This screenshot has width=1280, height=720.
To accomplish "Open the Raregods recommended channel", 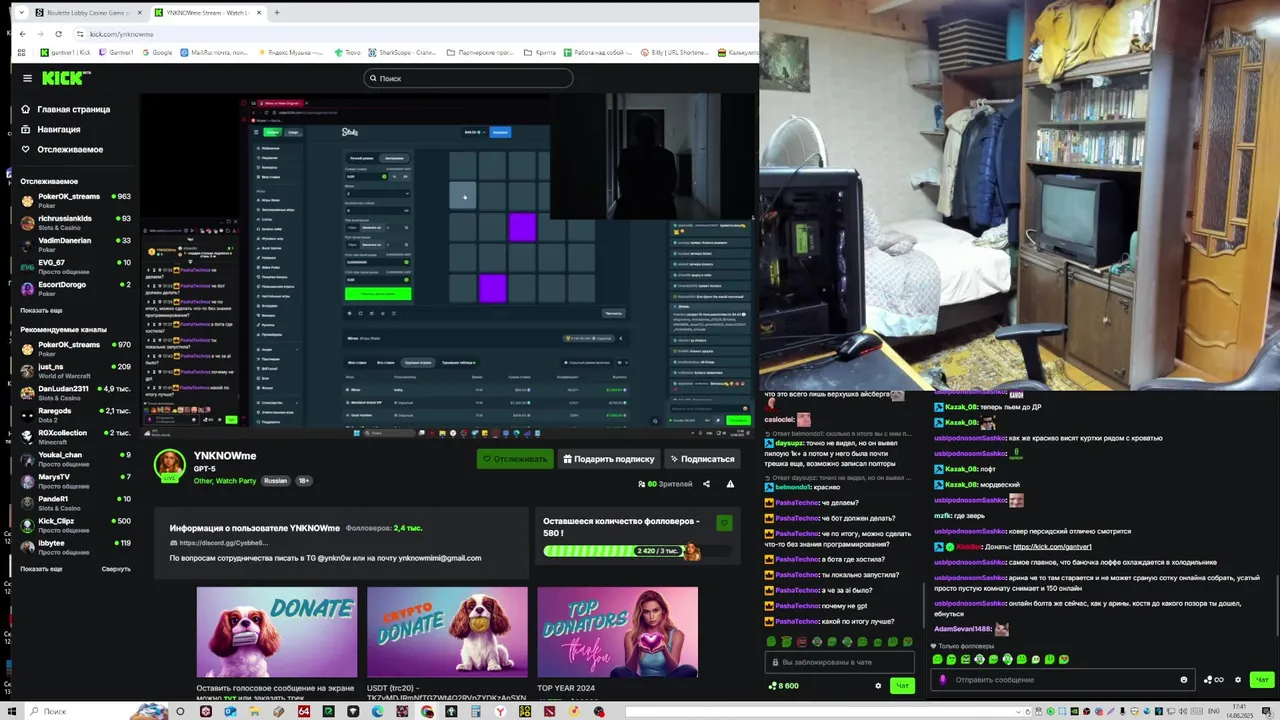I will (x=76, y=414).
